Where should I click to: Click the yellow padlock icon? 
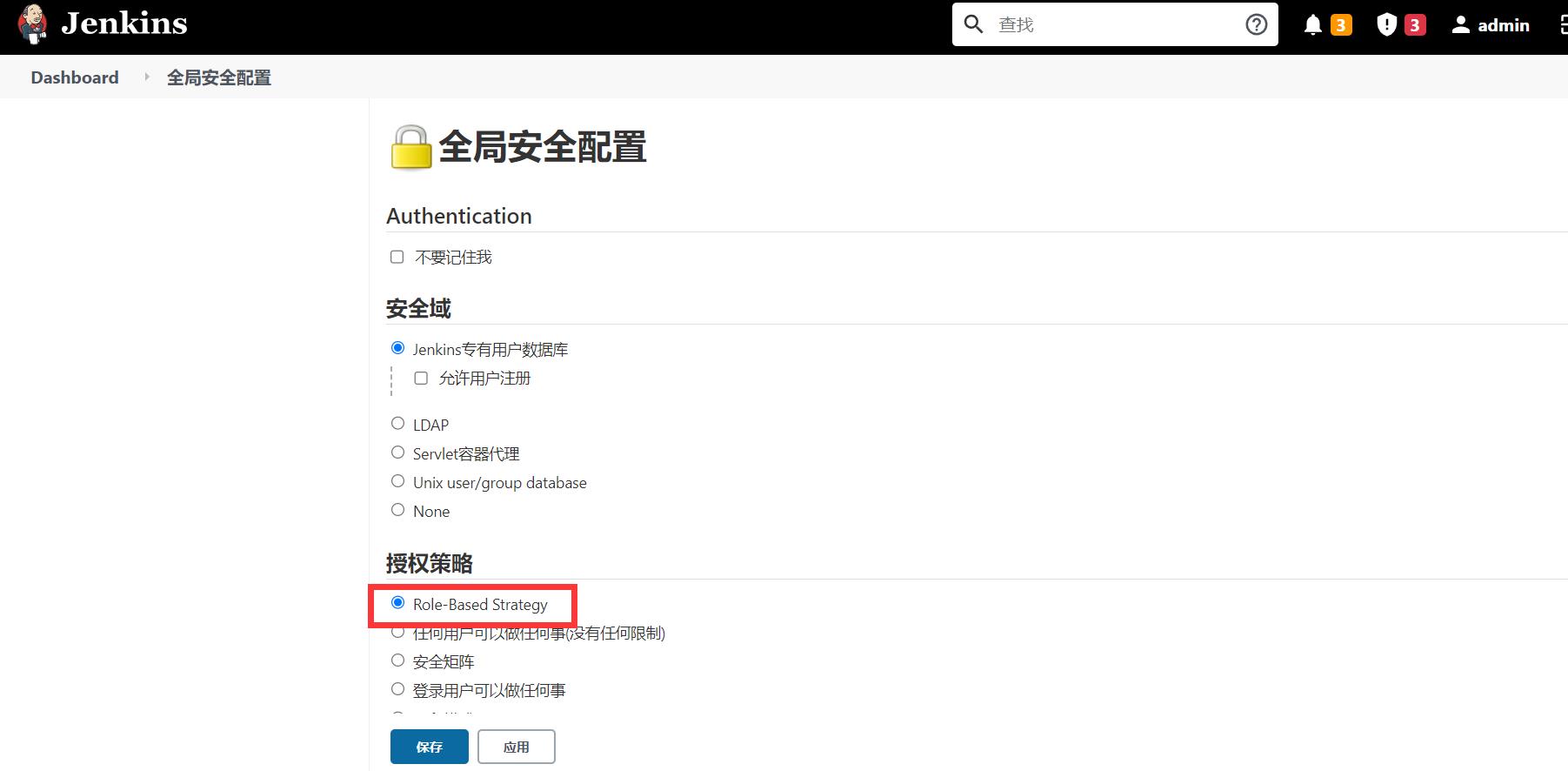(x=410, y=147)
